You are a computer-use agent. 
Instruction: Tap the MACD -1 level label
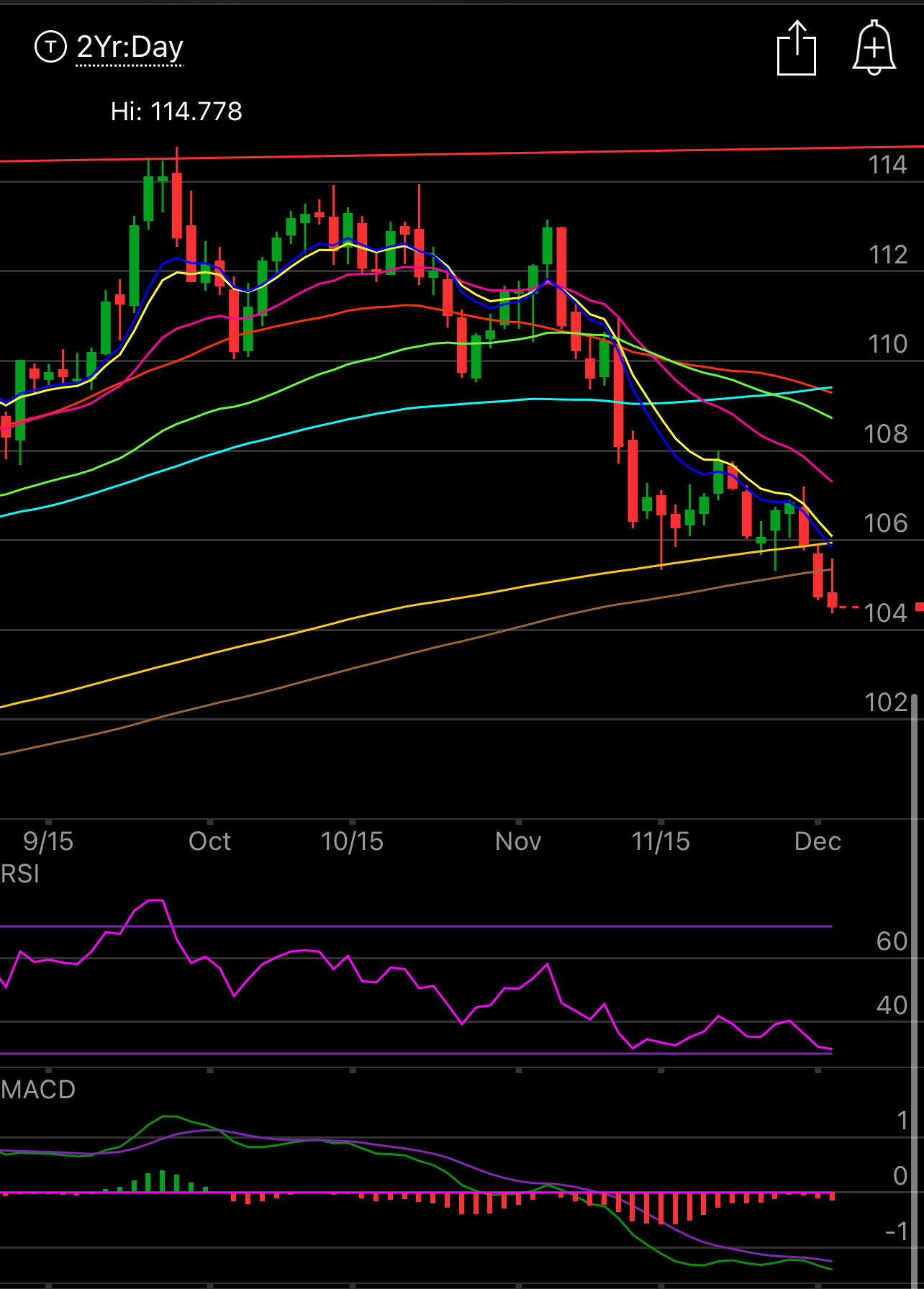[897, 1231]
